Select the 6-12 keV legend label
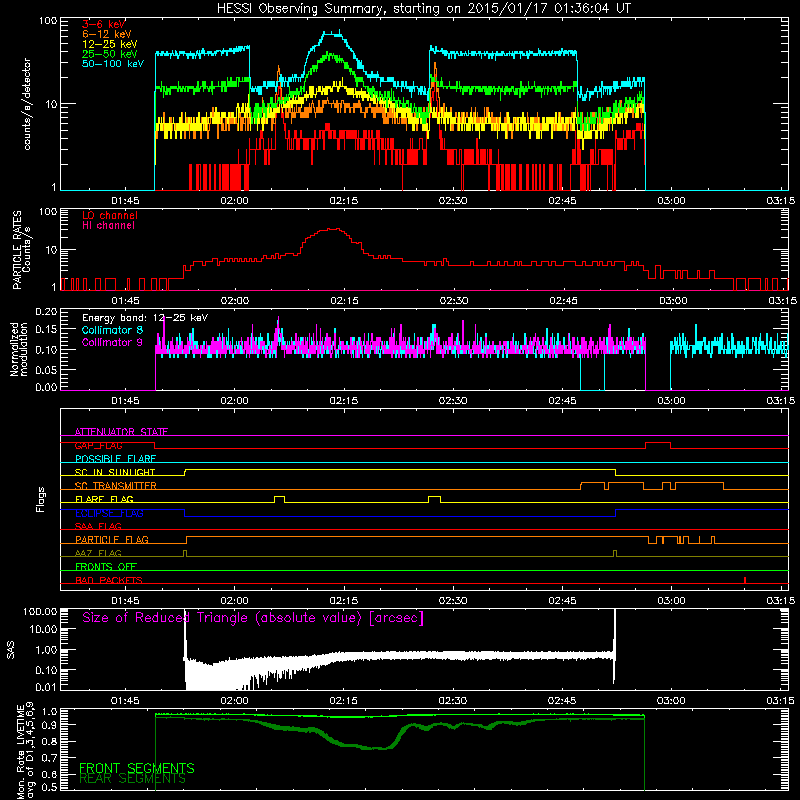800x800 pixels. click(107, 34)
